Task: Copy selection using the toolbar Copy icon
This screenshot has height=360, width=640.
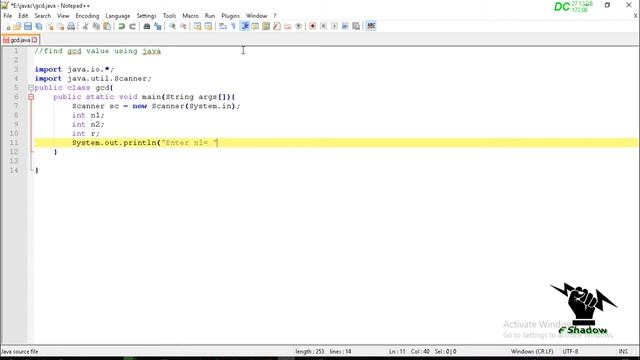Action: pyautogui.click(x=96, y=27)
